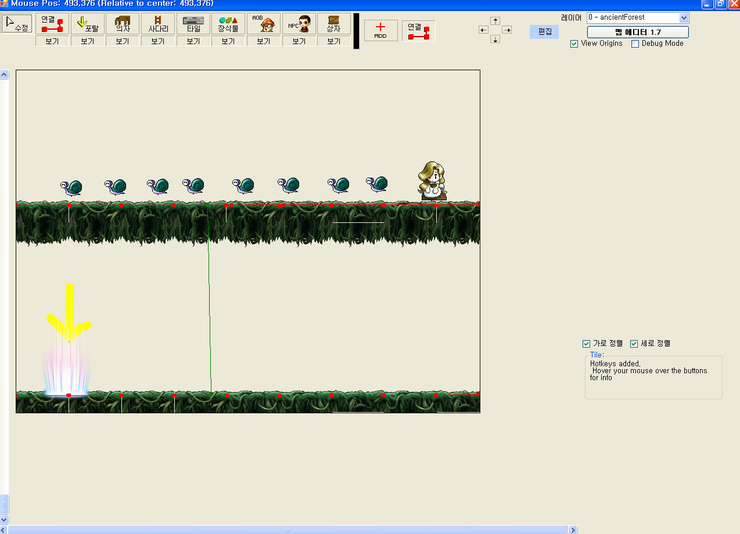Click the 'Tile:' group label
Image resolution: width=740 pixels, height=534 pixels.
point(597,355)
